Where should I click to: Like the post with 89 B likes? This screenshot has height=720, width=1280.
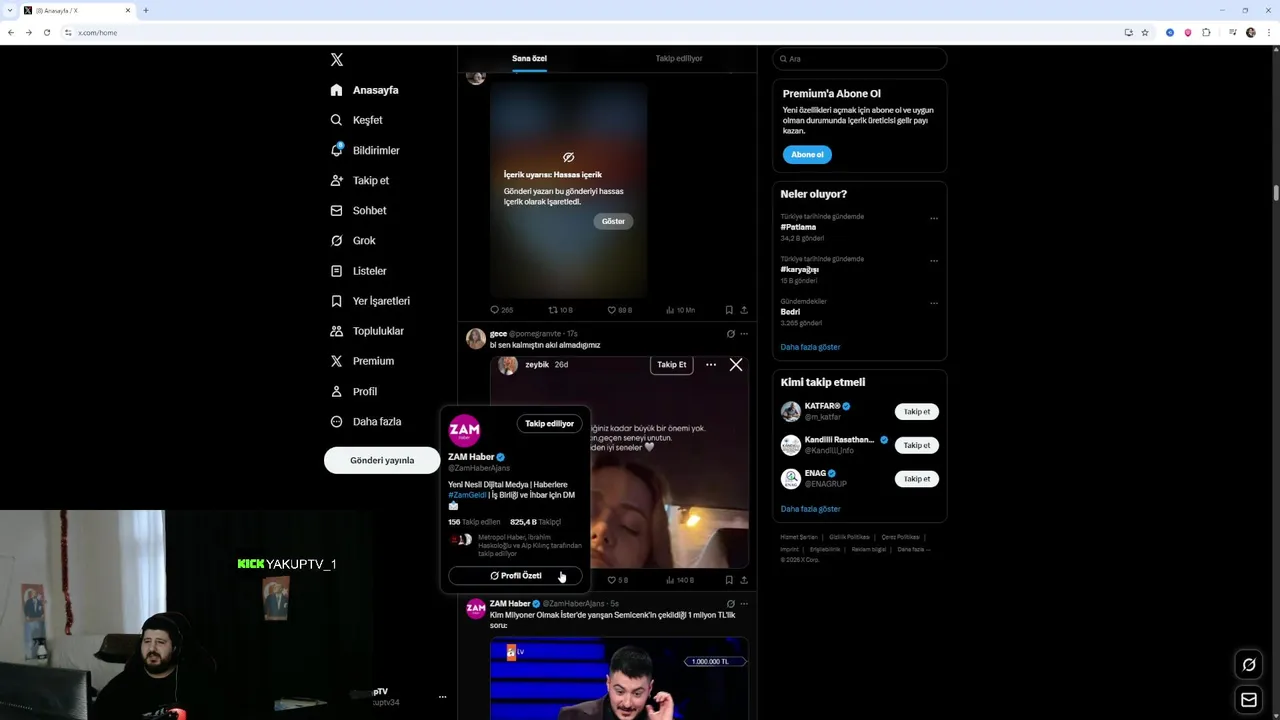click(620, 310)
